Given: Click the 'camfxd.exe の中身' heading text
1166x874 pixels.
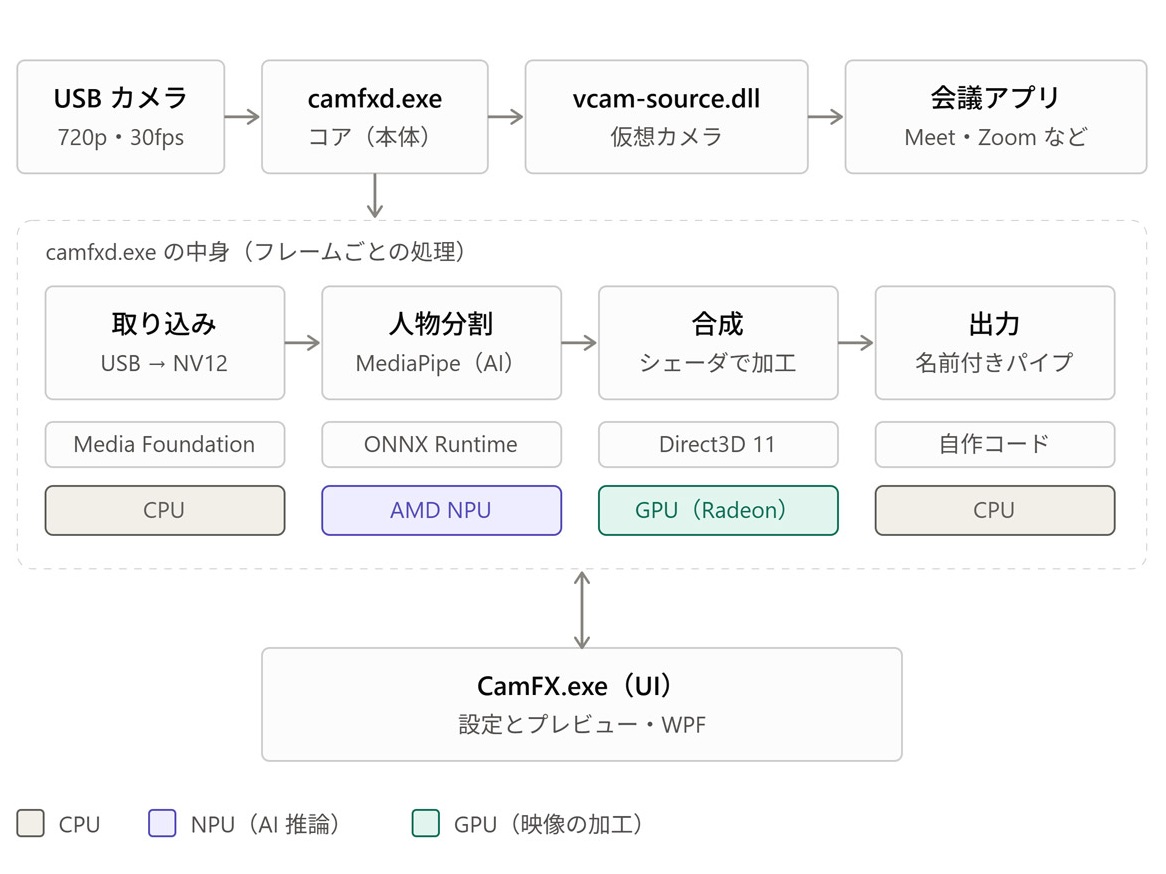Looking at the screenshot, I should (255, 252).
